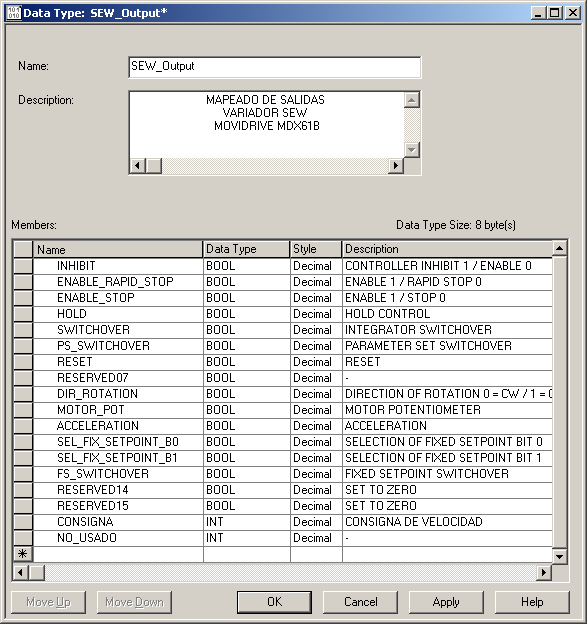Click the FIXED SETPOINT SWITCHOVER description
The height and width of the screenshot is (624, 587).
[447, 474]
